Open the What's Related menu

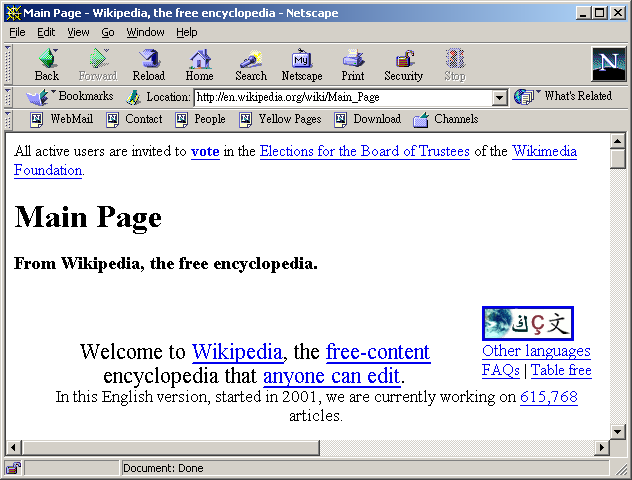(563, 97)
